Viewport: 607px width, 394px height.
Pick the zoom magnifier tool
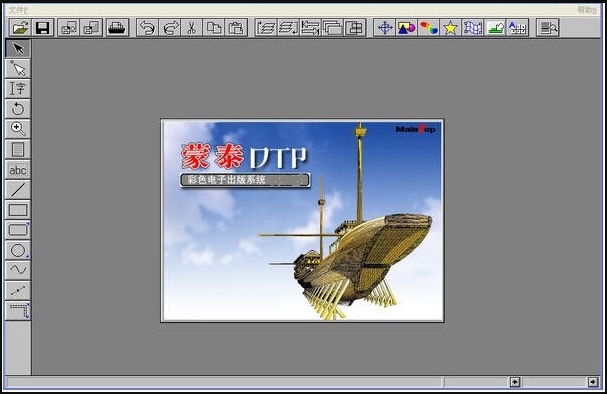(x=18, y=129)
